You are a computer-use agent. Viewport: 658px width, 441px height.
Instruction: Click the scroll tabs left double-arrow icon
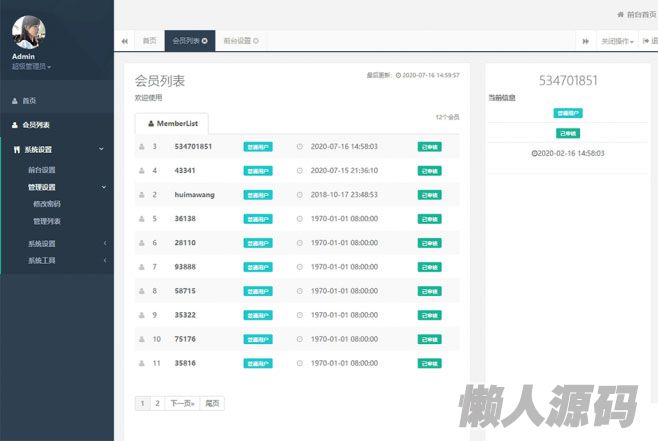[x=125, y=41]
